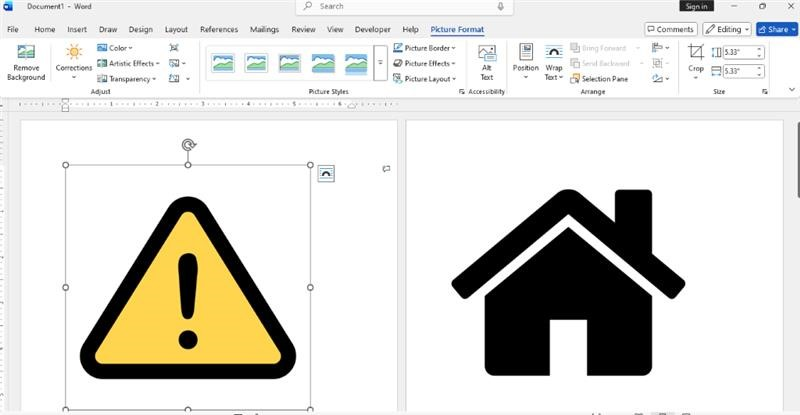This screenshot has width=800, height=415.
Task: Click the right indent marker on the ruler
Action: pos(351,106)
